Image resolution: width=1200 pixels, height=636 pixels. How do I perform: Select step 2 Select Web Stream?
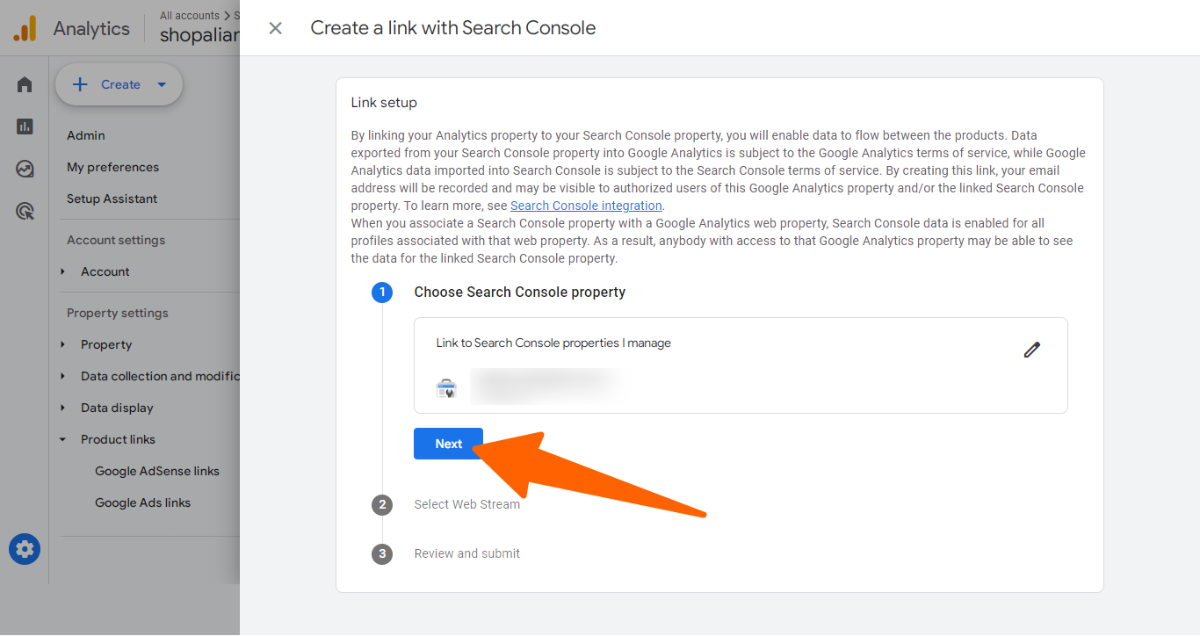(x=466, y=505)
